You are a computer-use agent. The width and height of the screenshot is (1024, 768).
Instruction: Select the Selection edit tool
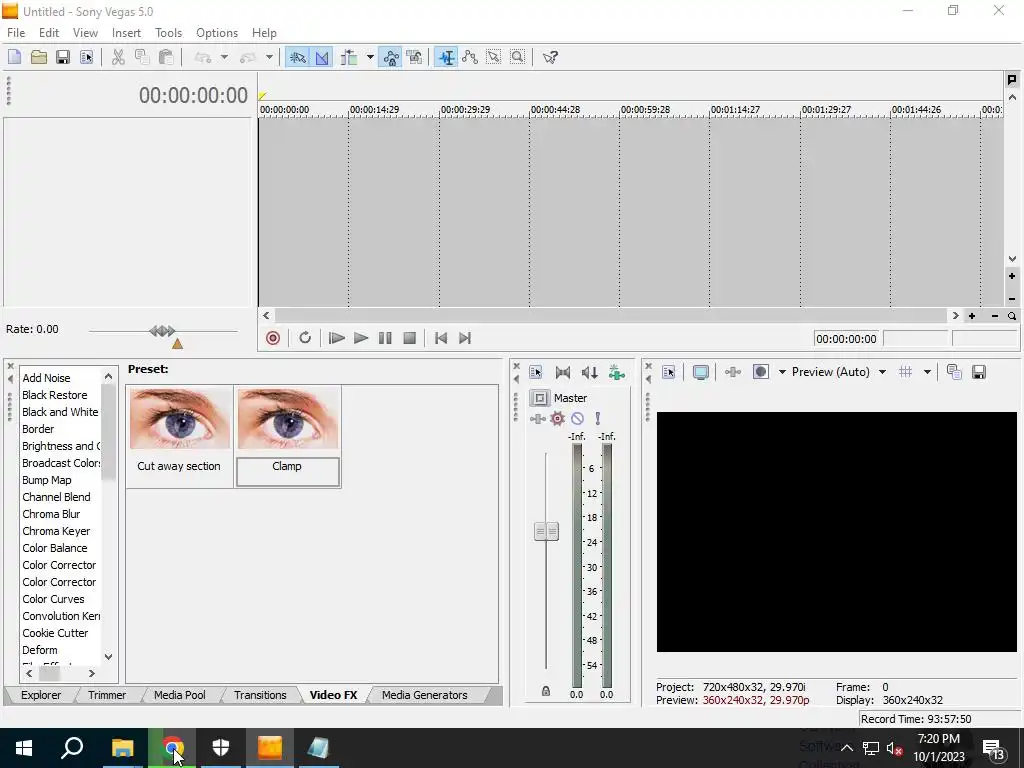click(494, 57)
